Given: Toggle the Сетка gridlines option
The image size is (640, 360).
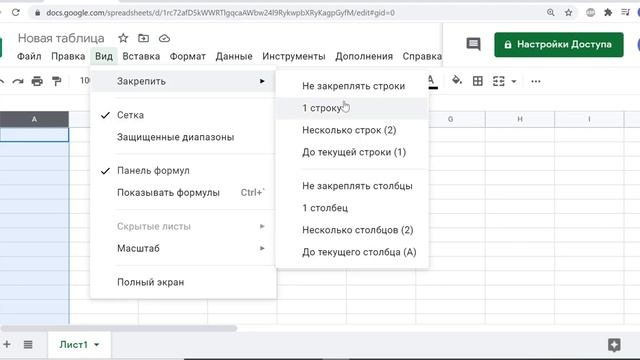Looking at the screenshot, I should [x=183, y=115].
